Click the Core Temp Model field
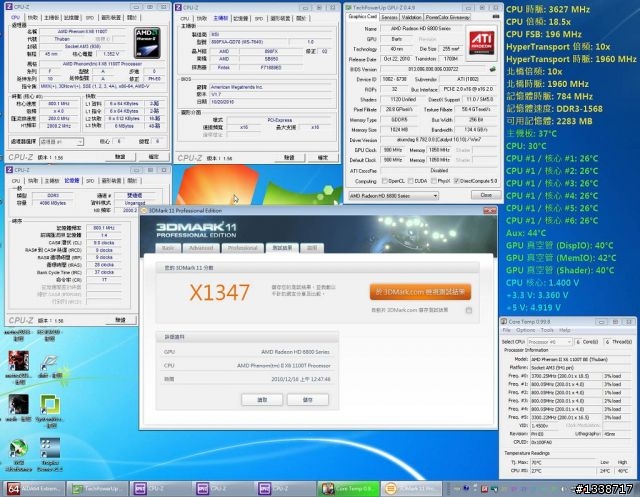 581,359
